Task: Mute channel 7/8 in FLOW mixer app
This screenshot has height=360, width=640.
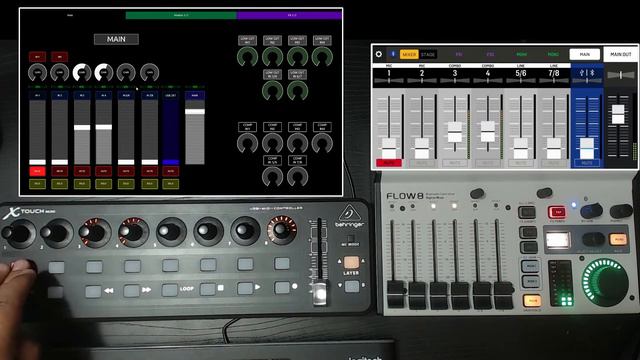Action: click(x=554, y=163)
